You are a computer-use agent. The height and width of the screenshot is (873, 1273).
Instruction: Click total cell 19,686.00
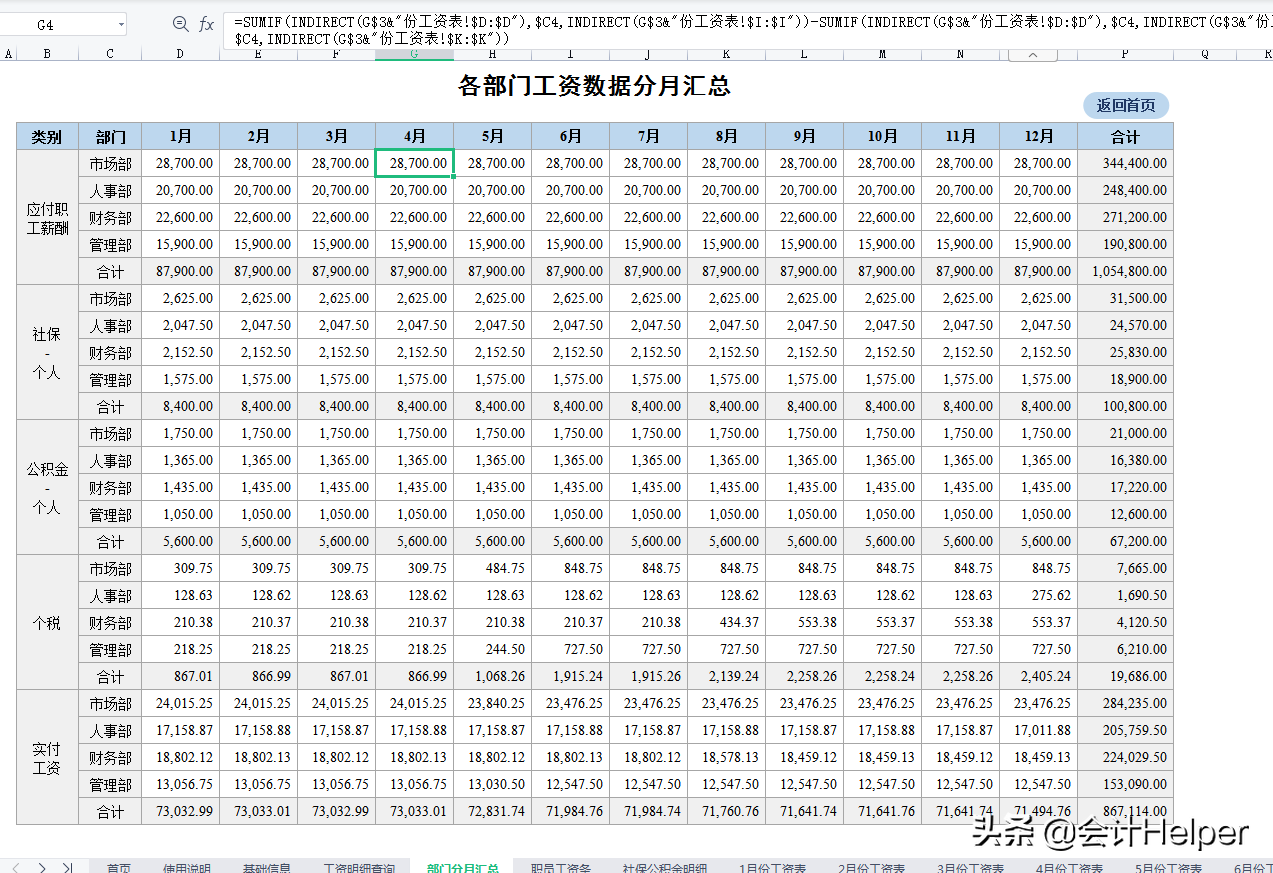1125,676
